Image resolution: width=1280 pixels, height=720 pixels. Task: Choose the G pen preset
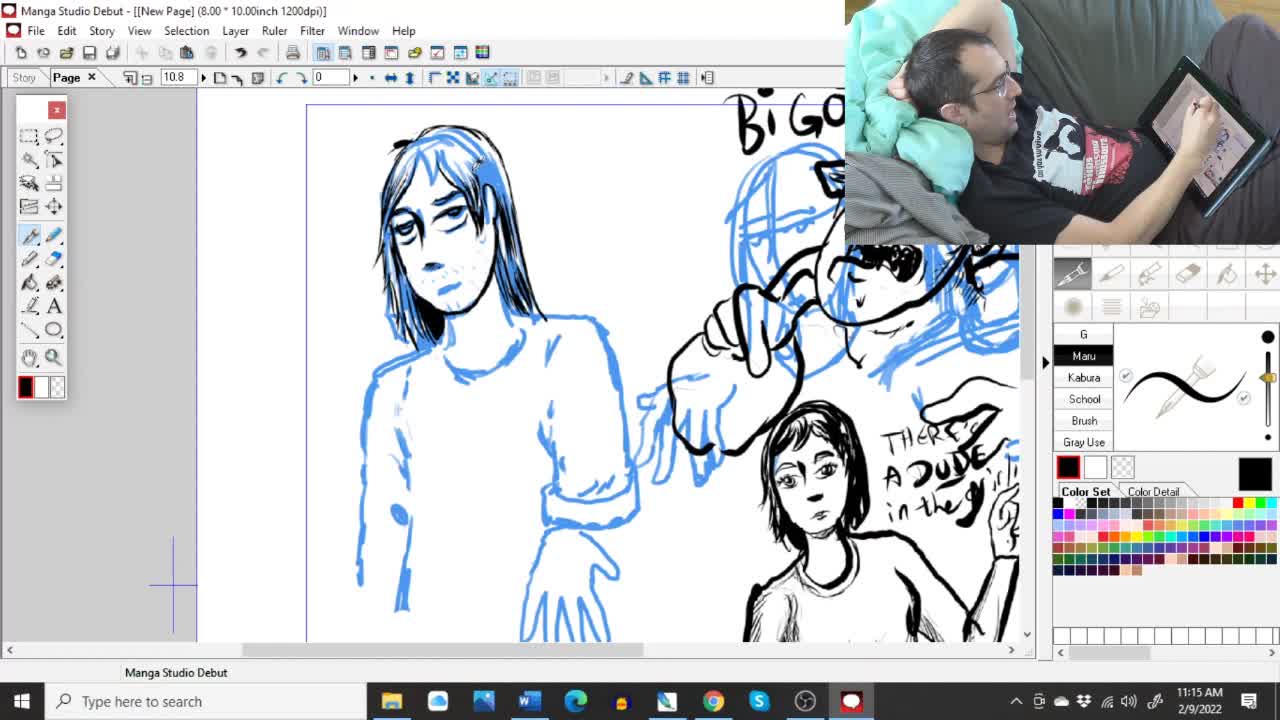[1083, 335]
